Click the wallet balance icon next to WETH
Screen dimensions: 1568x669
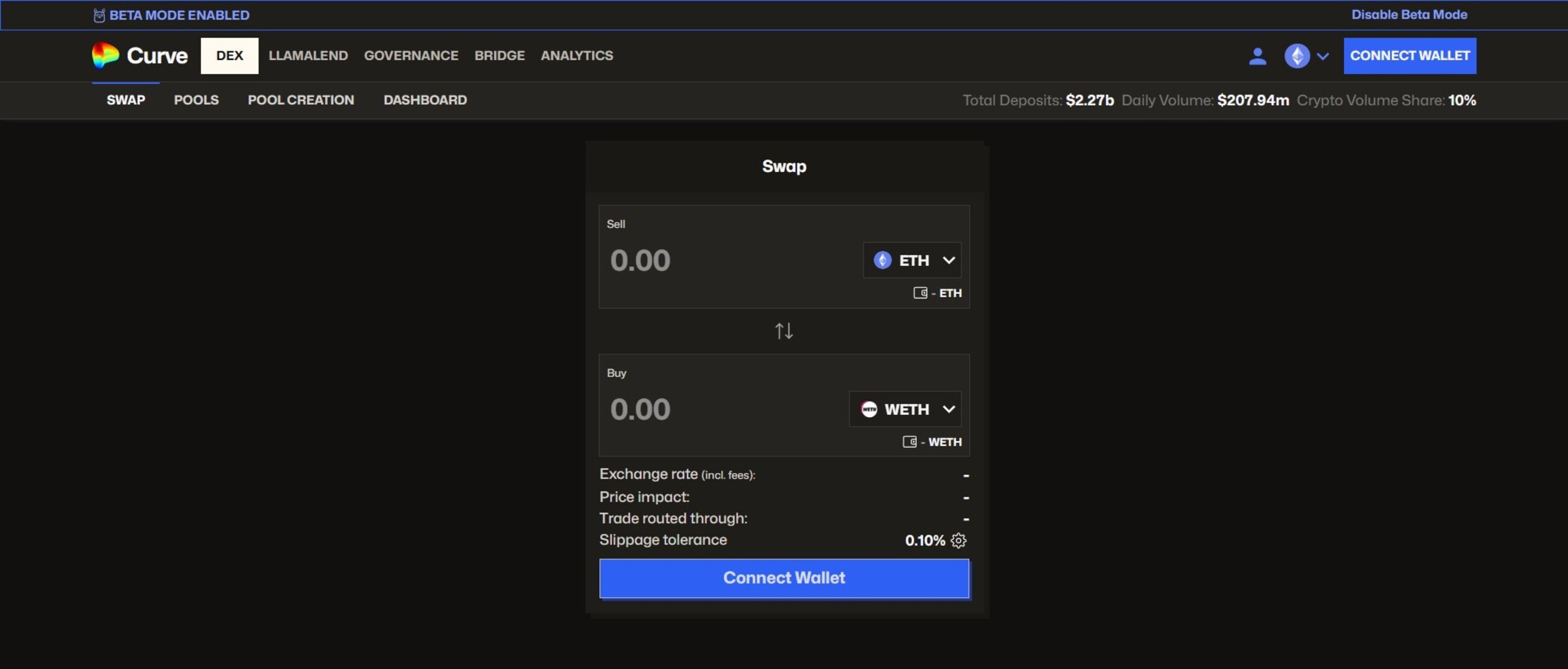[x=911, y=442]
